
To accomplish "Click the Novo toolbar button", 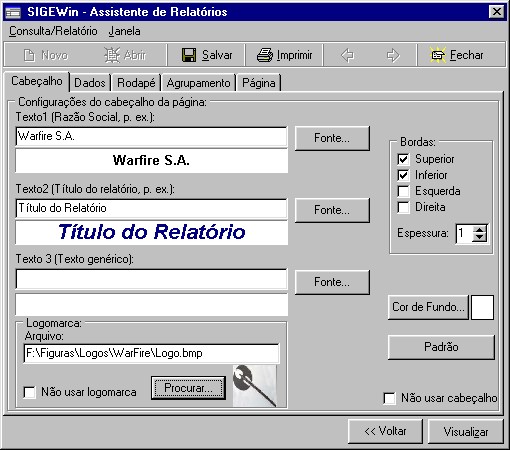I will coord(46,55).
